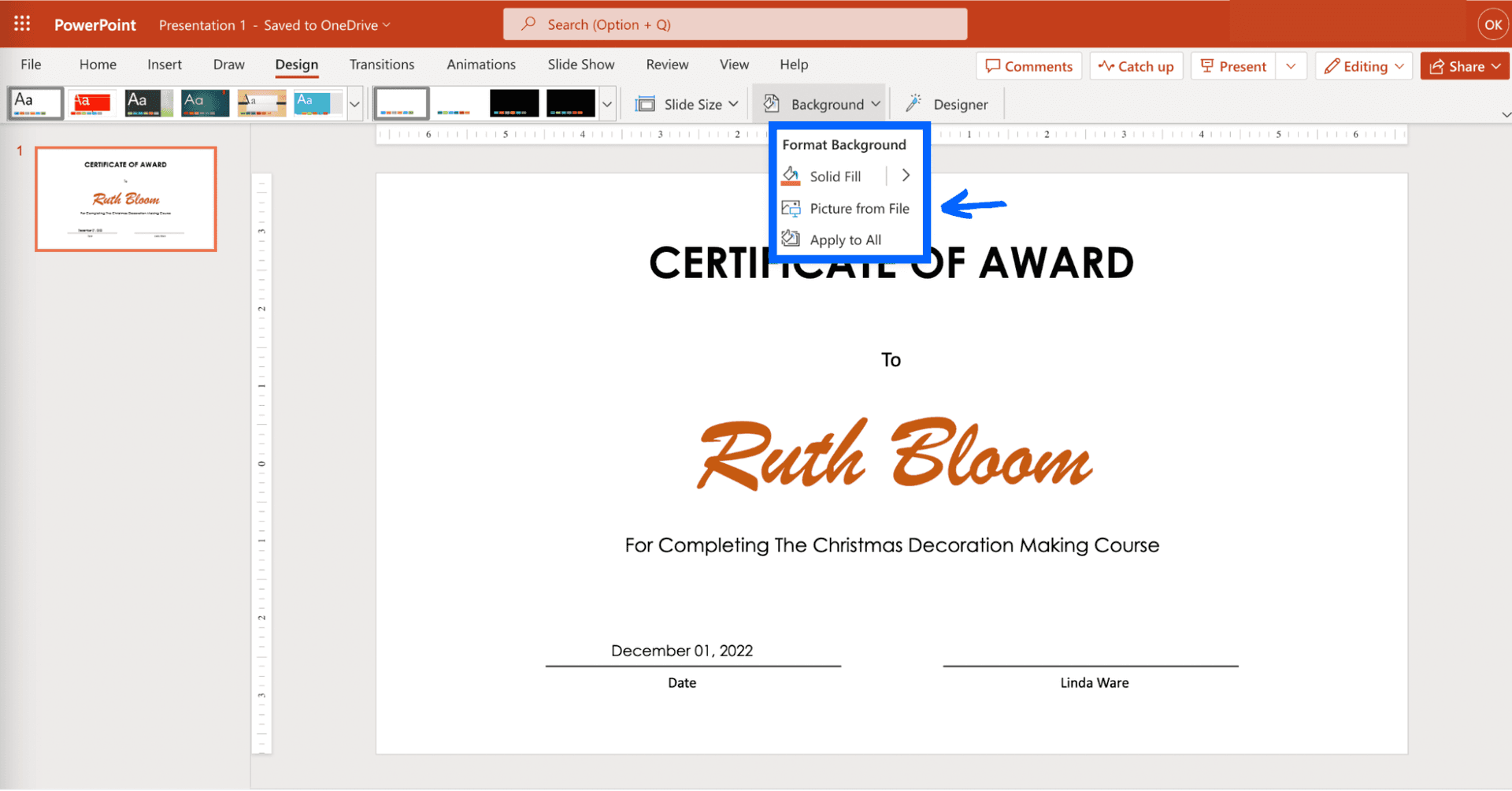Select the light blue theme thumbnail
1512x791 pixels.
[318, 103]
